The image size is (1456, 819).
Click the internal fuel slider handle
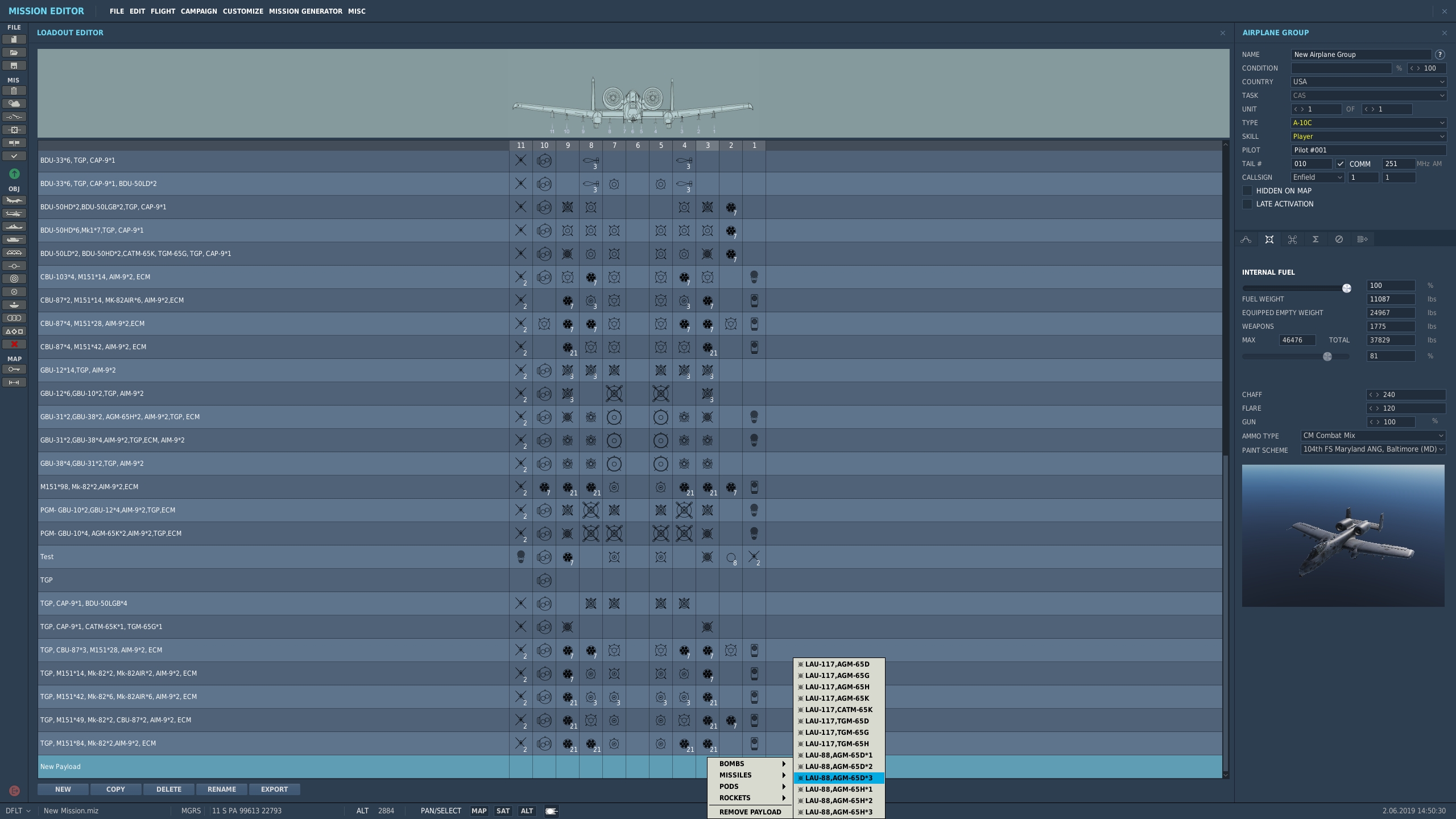tap(1346, 288)
